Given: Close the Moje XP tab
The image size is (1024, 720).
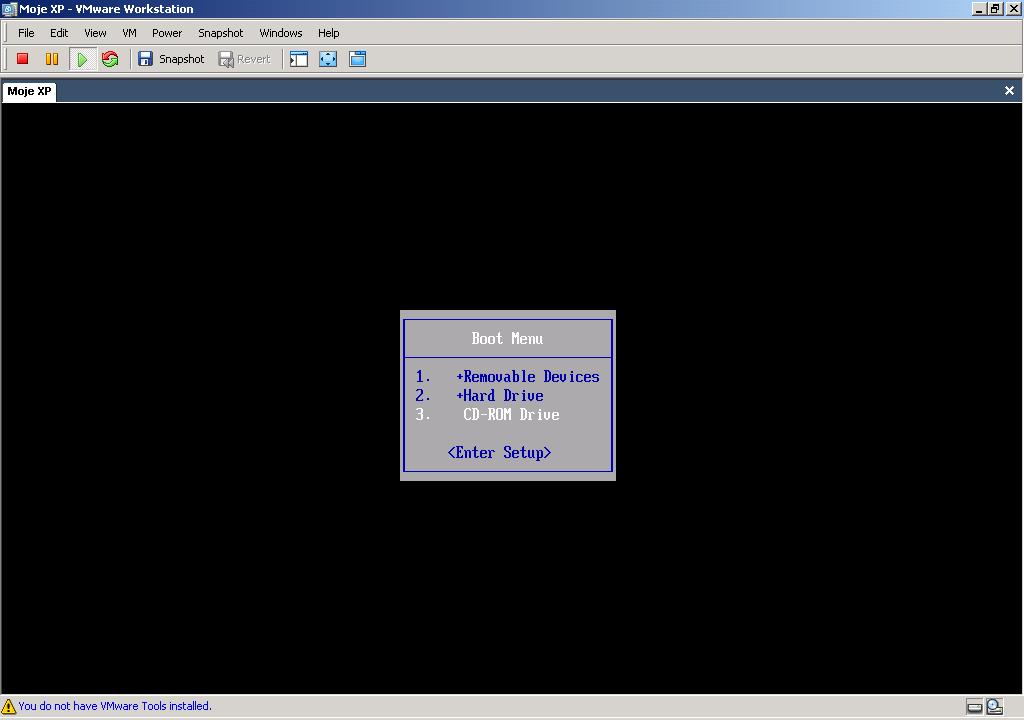Looking at the screenshot, I should click(x=1010, y=91).
